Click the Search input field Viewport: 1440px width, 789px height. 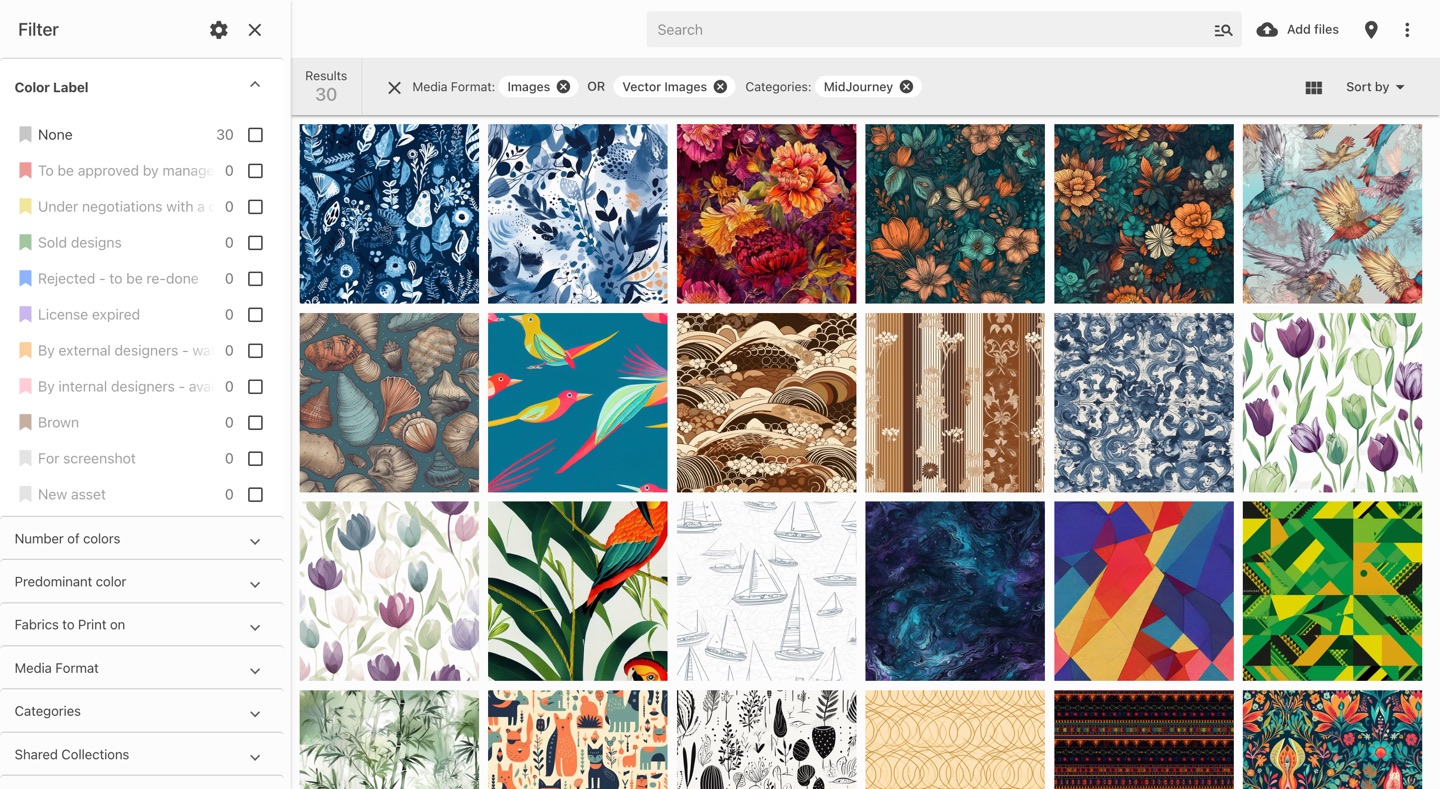925,30
